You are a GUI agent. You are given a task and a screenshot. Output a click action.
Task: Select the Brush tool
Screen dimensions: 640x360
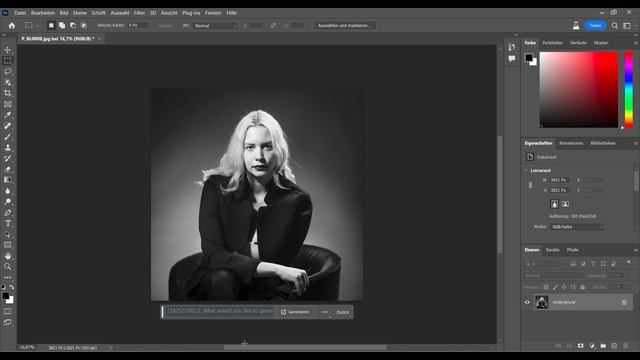(8, 137)
